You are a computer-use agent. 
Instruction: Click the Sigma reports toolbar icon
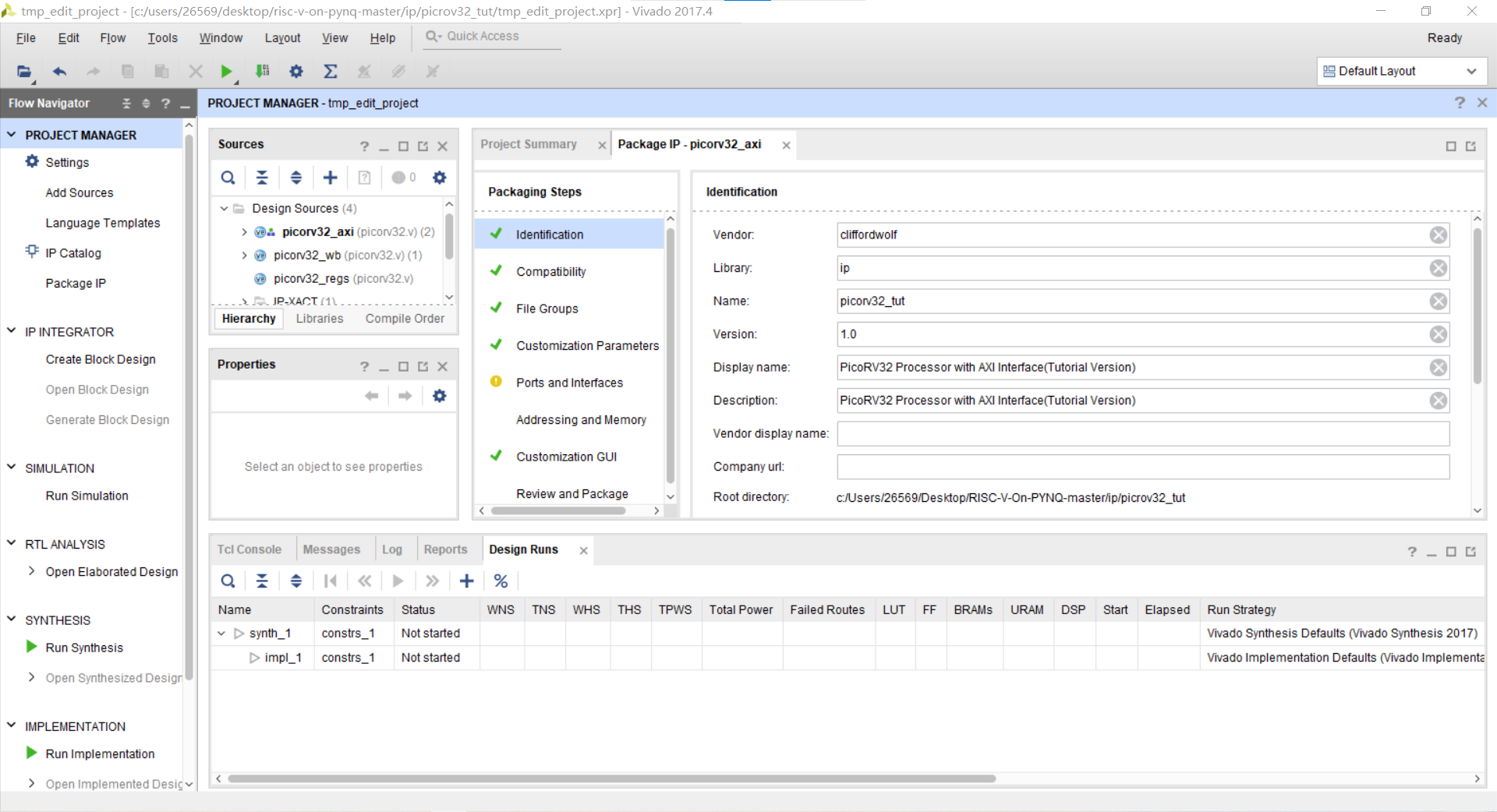331,72
